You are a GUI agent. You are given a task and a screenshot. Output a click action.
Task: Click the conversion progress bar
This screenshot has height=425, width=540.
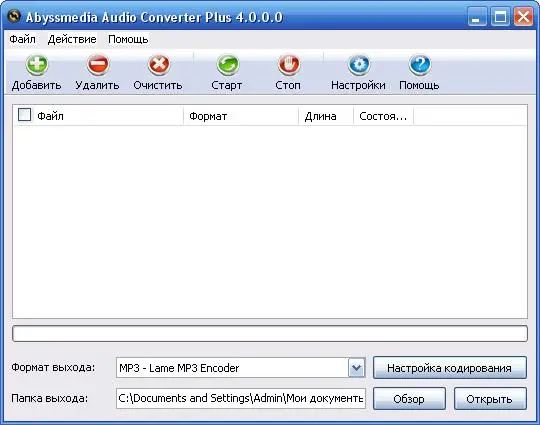(270, 333)
